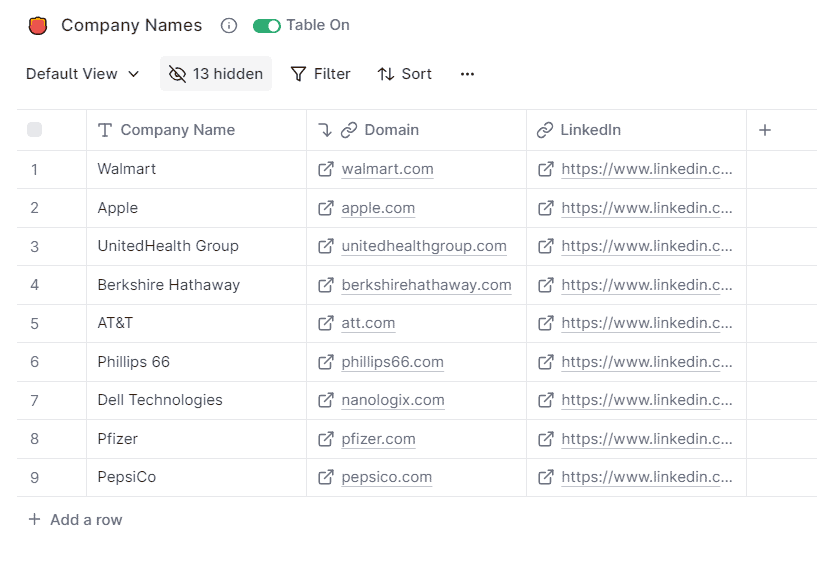The width and height of the screenshot is (817, 567).
Task: Click external link icon beside pfizer.com
Action: [x=326, y=439]
